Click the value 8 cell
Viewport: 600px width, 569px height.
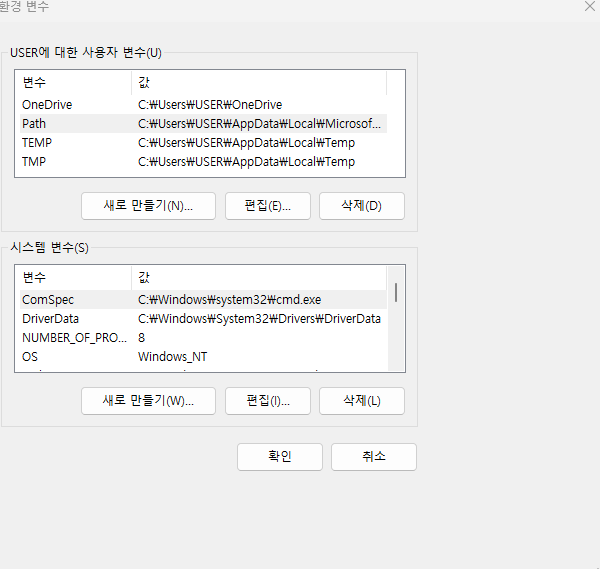(x=142, y=337)
